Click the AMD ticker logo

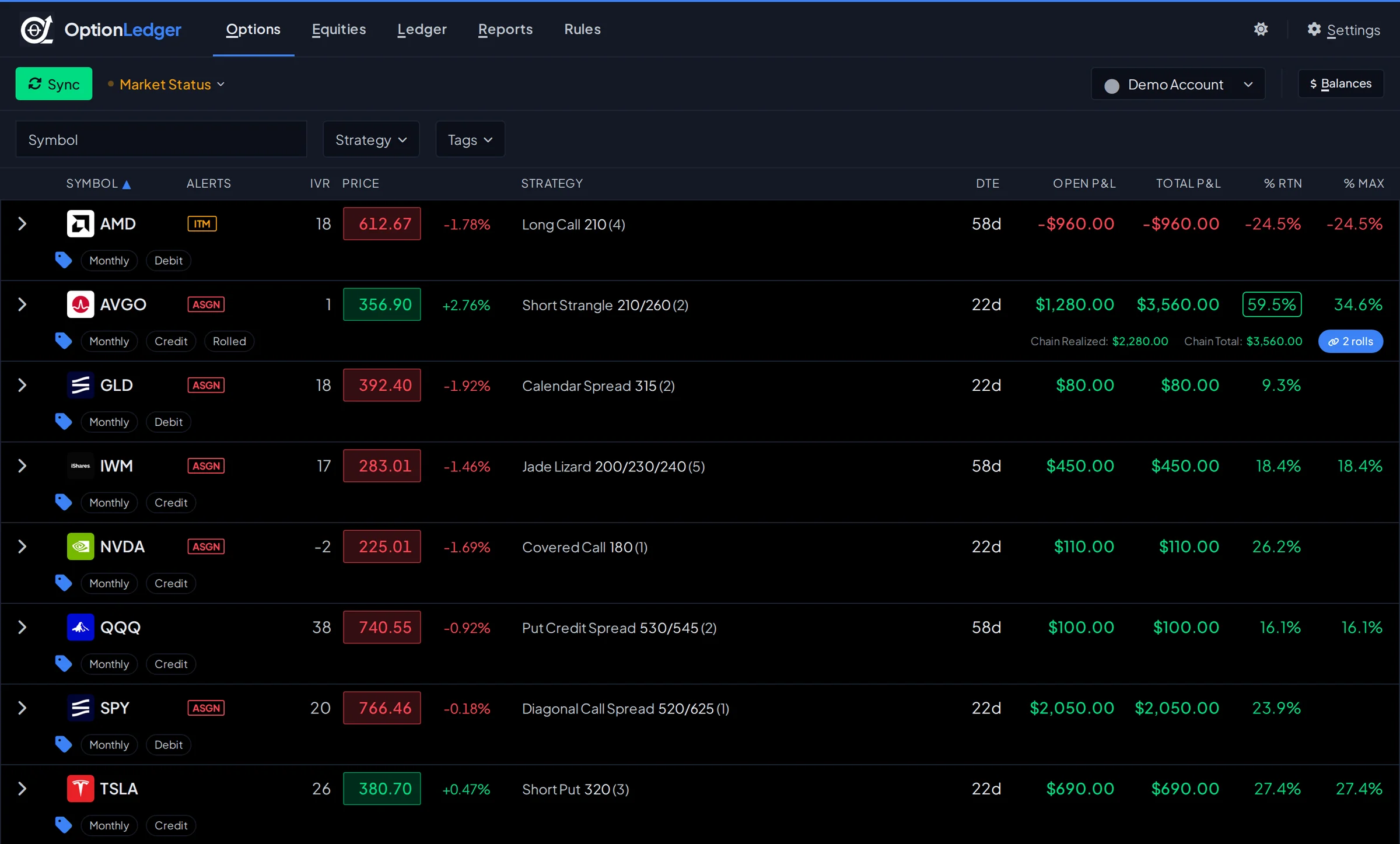80,224
